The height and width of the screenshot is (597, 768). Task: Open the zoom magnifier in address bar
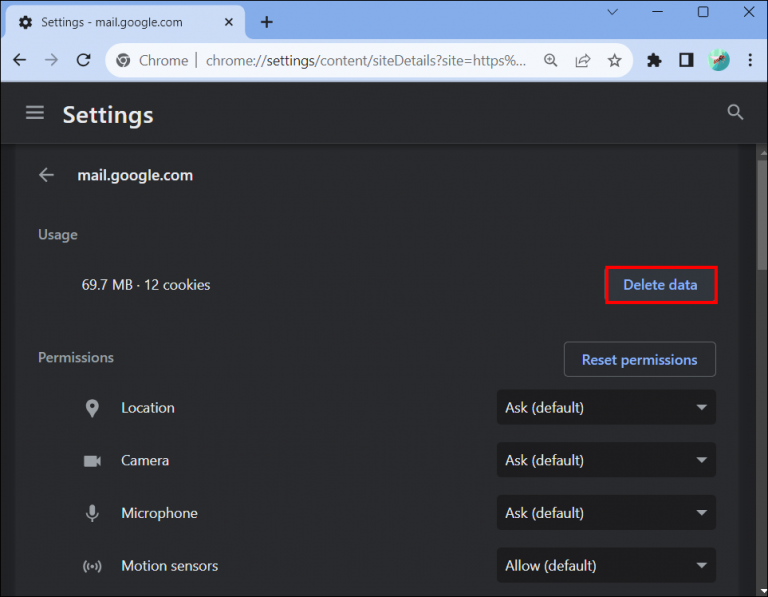click(x=551, y=60)
